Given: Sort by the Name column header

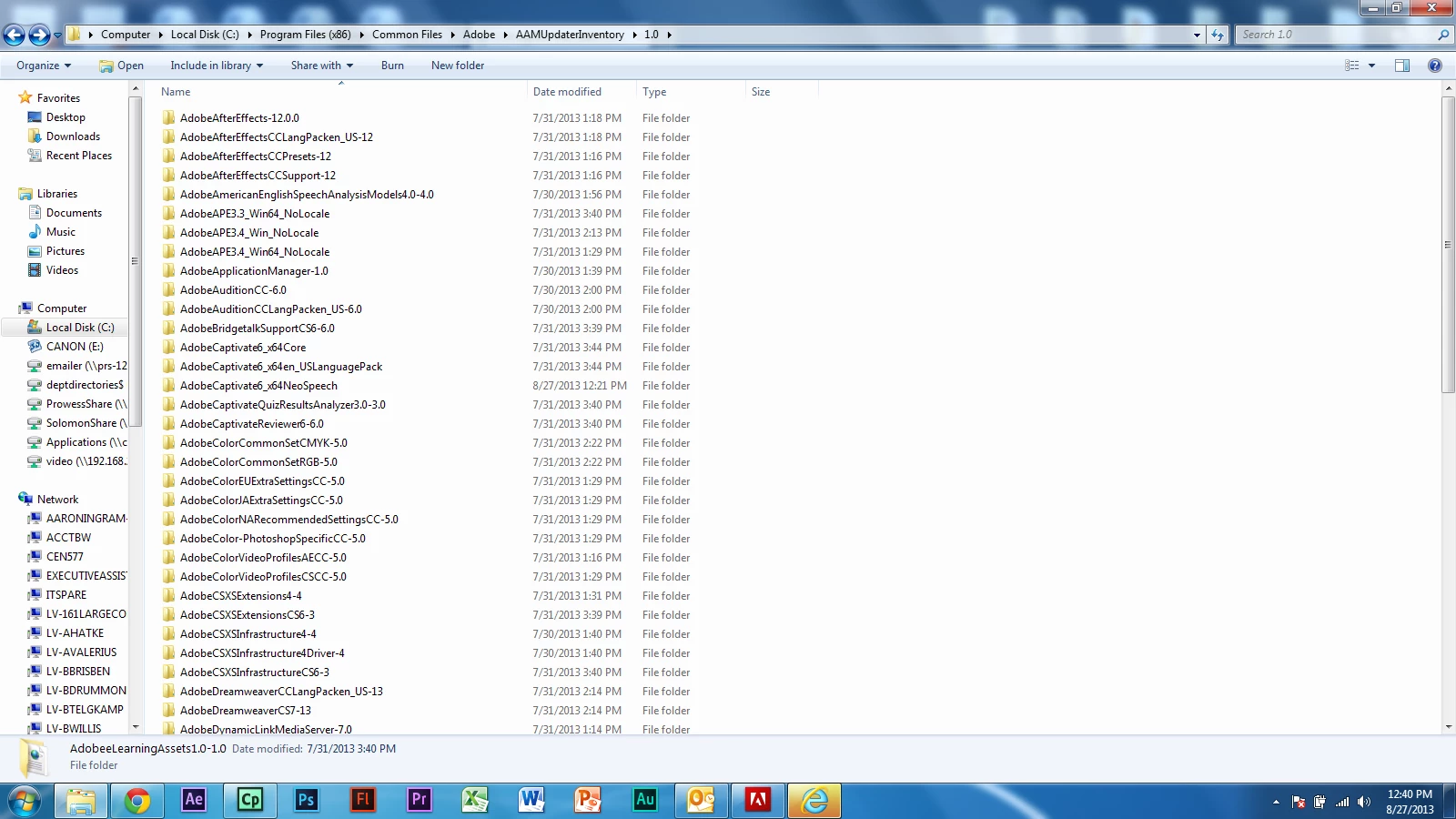Looking at the screenshot, I should coord(341,92).
